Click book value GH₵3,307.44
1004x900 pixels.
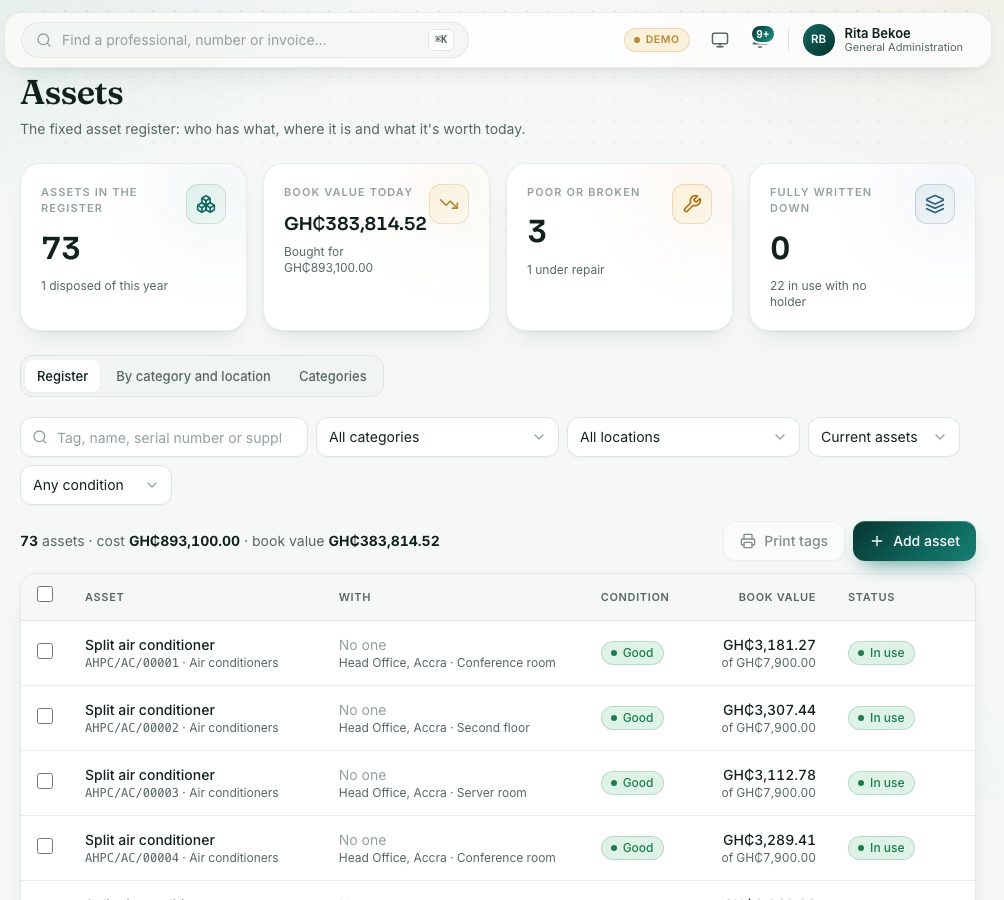tap(769, 710)
